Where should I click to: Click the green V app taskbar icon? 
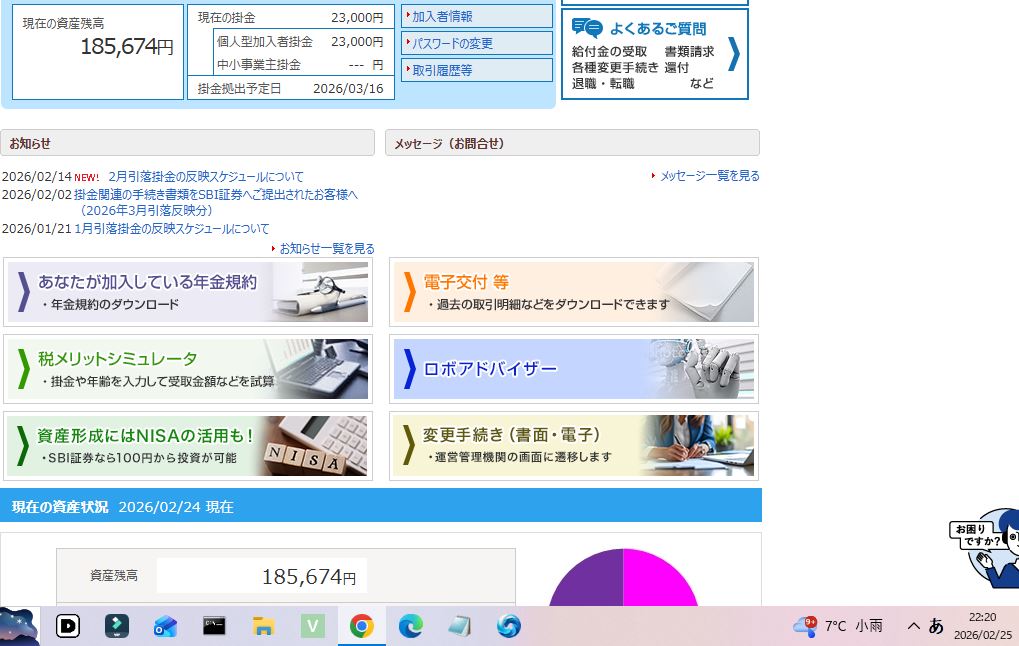pos(313,626)
